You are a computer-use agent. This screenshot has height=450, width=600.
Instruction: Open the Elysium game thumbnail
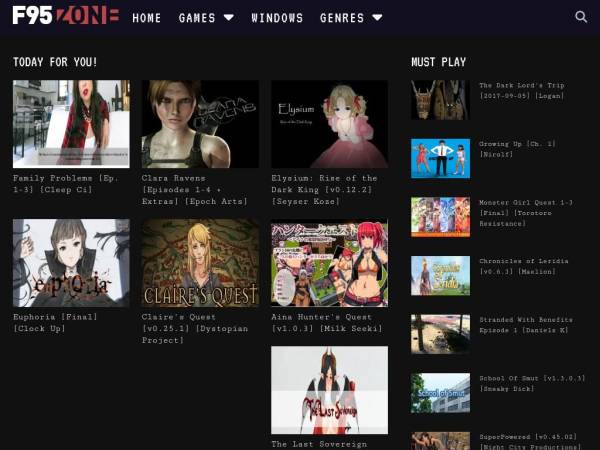329,124
